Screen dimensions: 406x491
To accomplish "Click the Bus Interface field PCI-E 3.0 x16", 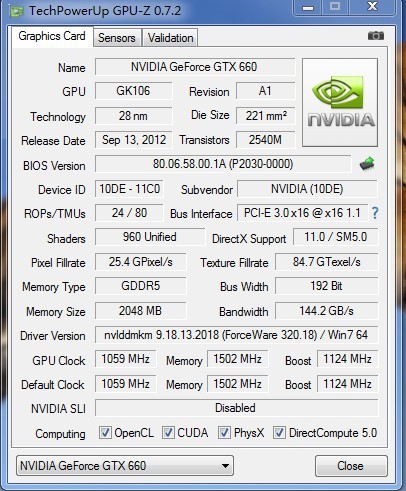I will coord(302,213).
